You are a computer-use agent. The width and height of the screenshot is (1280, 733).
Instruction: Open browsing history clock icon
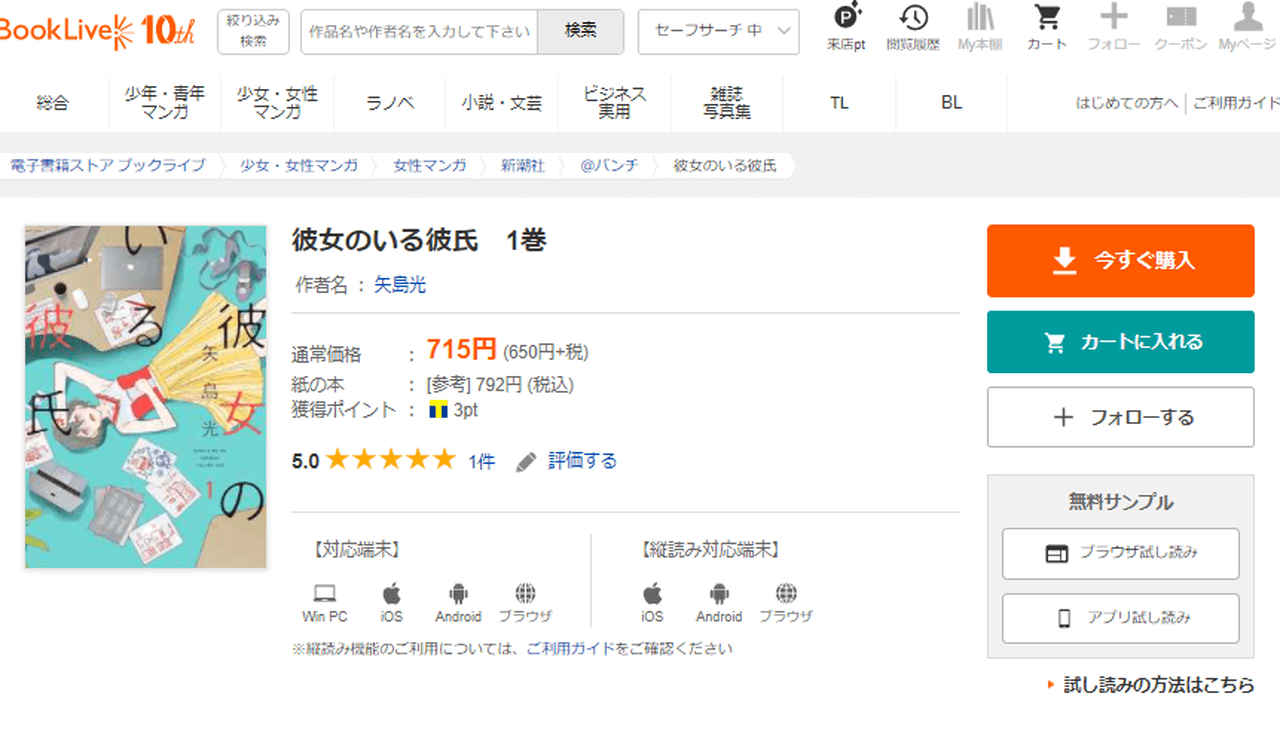(912, 18)
